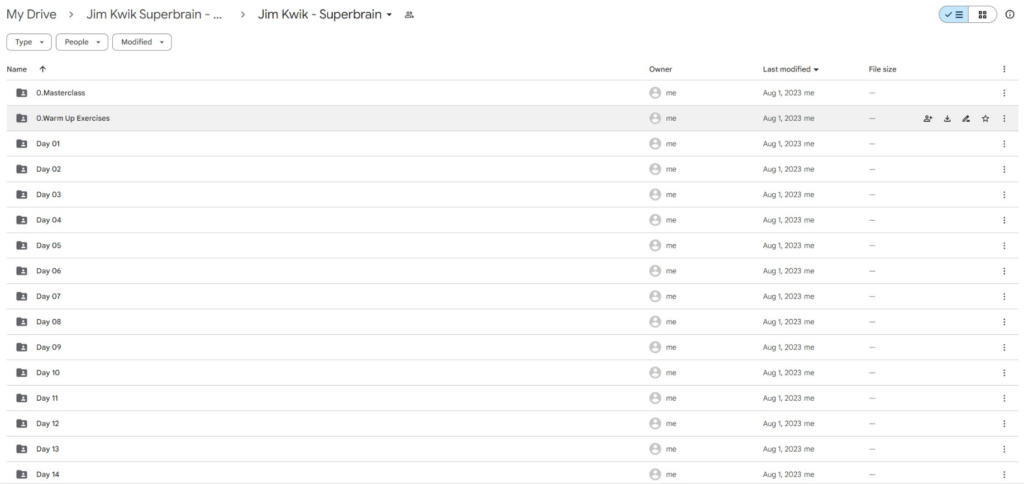Image resolution: width=1024 pixels, height=484 pixels.
Task: Rename the 0.Warm Up Exercises folder
Action: (966, 118)
